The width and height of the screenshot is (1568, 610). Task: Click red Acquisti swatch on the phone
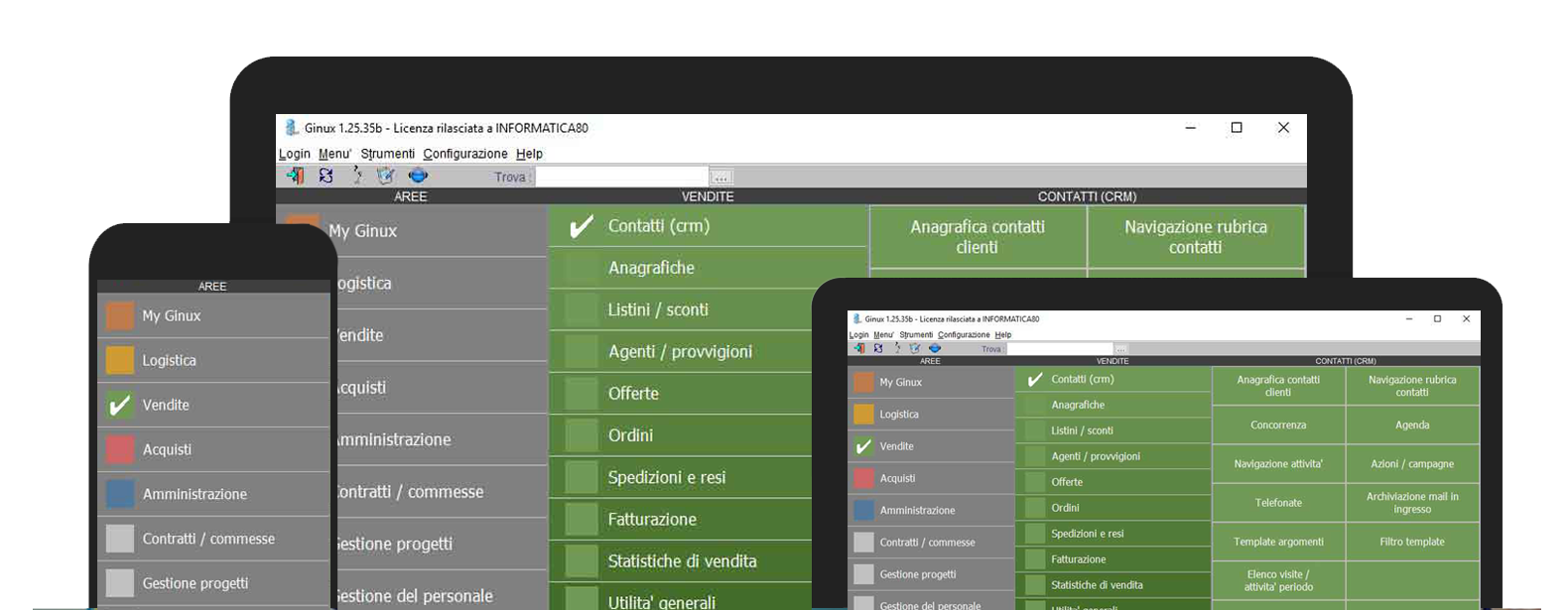[x=120, y=449]
